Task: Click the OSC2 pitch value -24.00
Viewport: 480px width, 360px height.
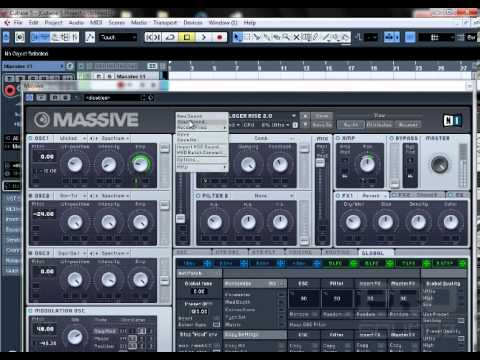Action: pyautogui.click(x=44, y=214)
